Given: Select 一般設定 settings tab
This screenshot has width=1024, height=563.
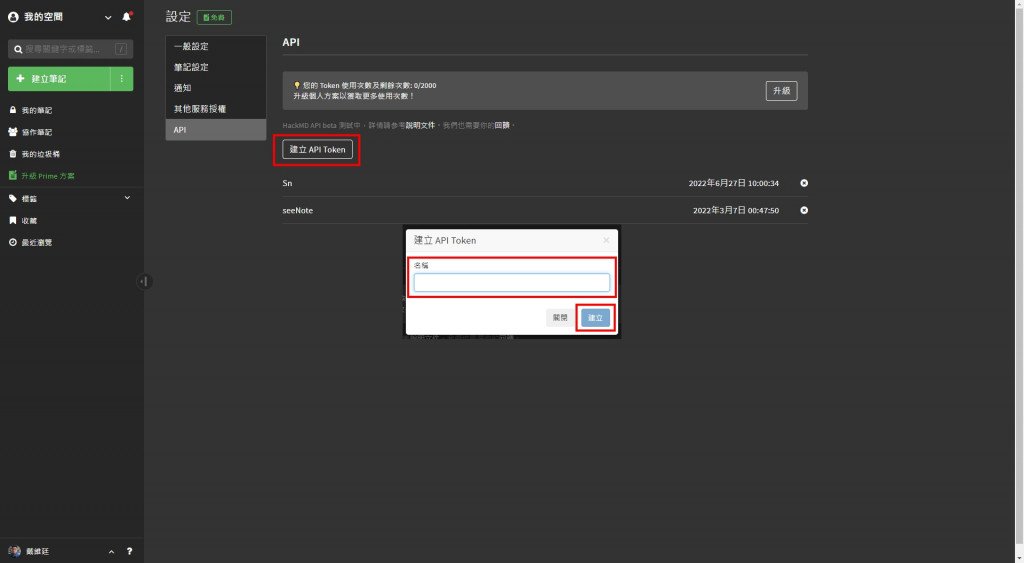Looking at the screenshot, I should (x=216, y=46).
